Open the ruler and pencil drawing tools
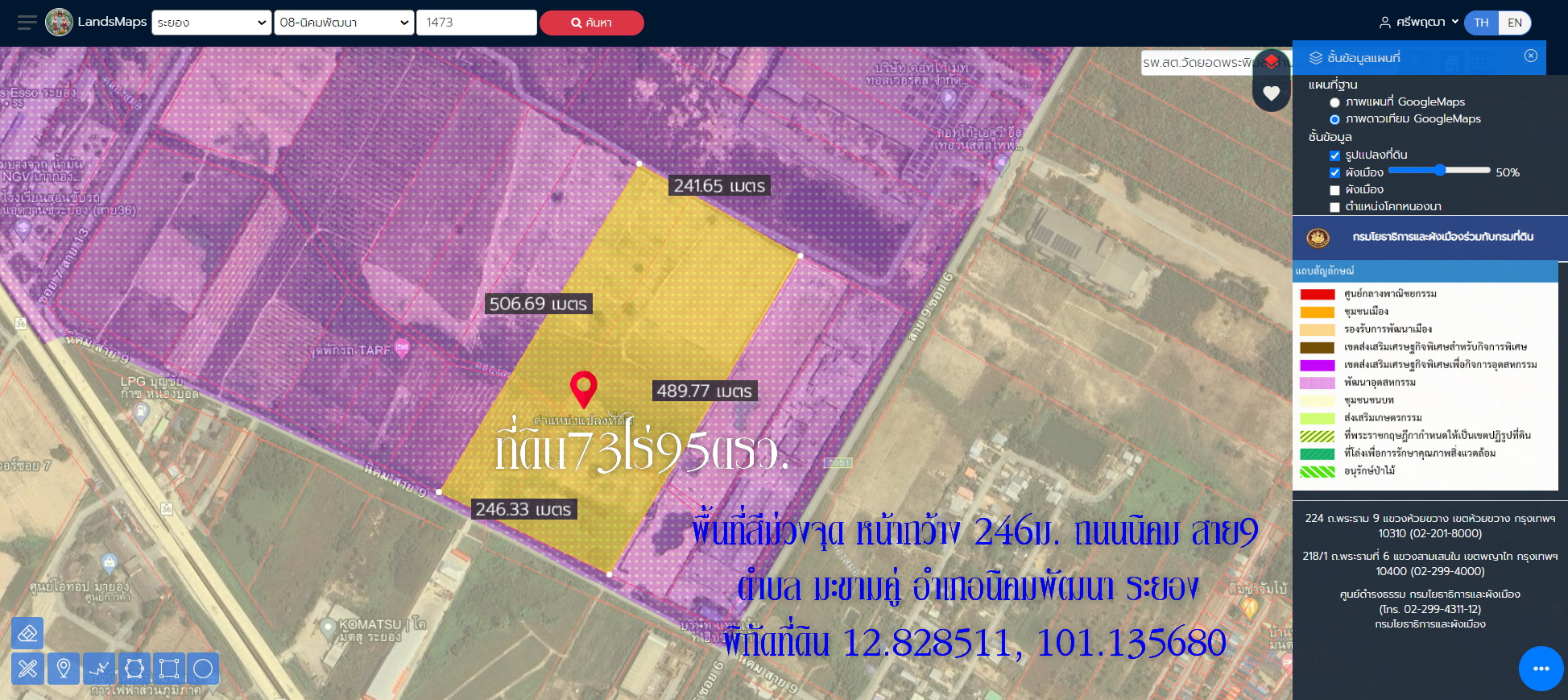Image resolution: width=1568 pixels, height=700 pixels. (27, 669)
